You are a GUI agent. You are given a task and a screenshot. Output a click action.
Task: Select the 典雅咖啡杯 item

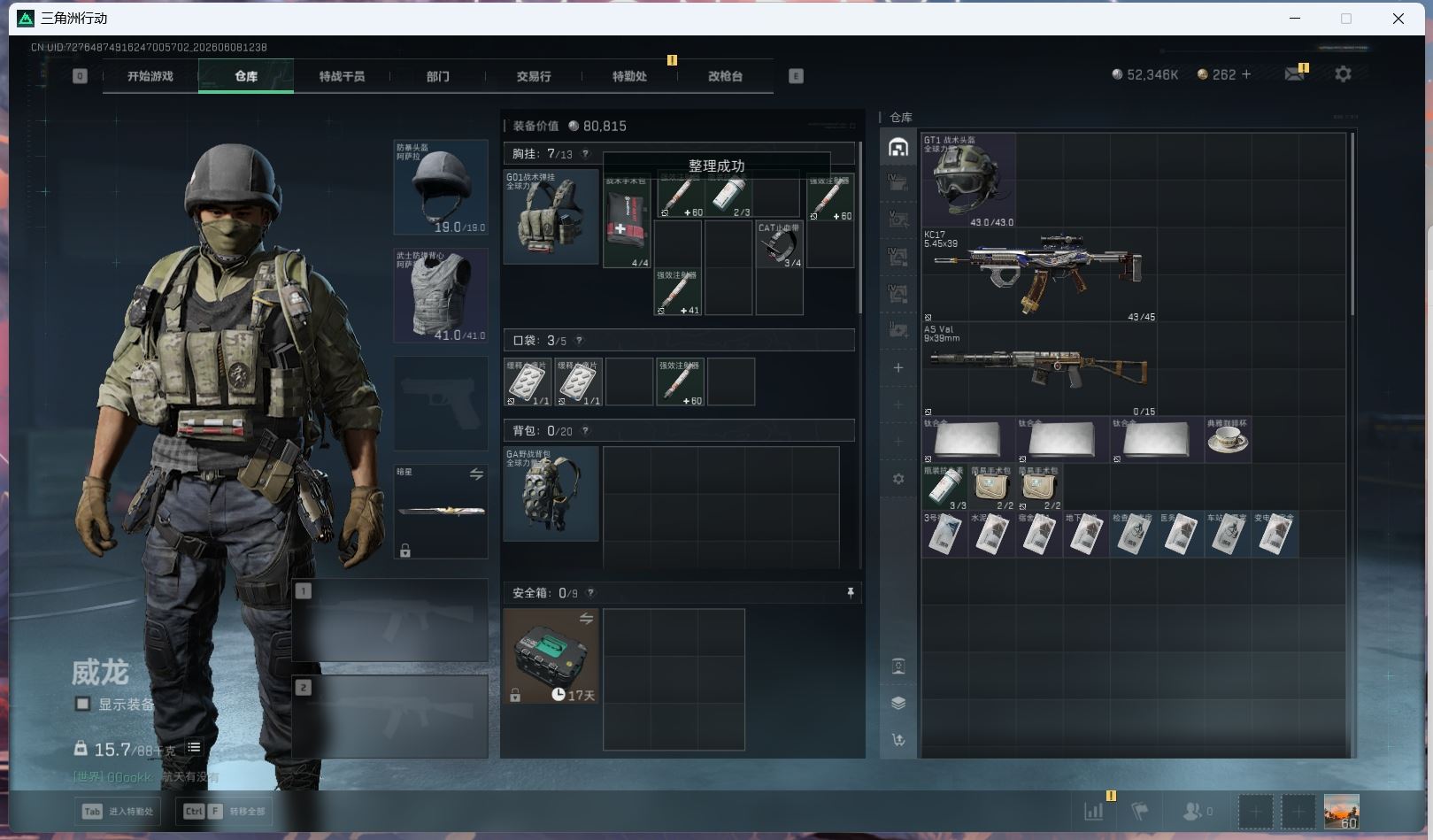pos(1228,440)
